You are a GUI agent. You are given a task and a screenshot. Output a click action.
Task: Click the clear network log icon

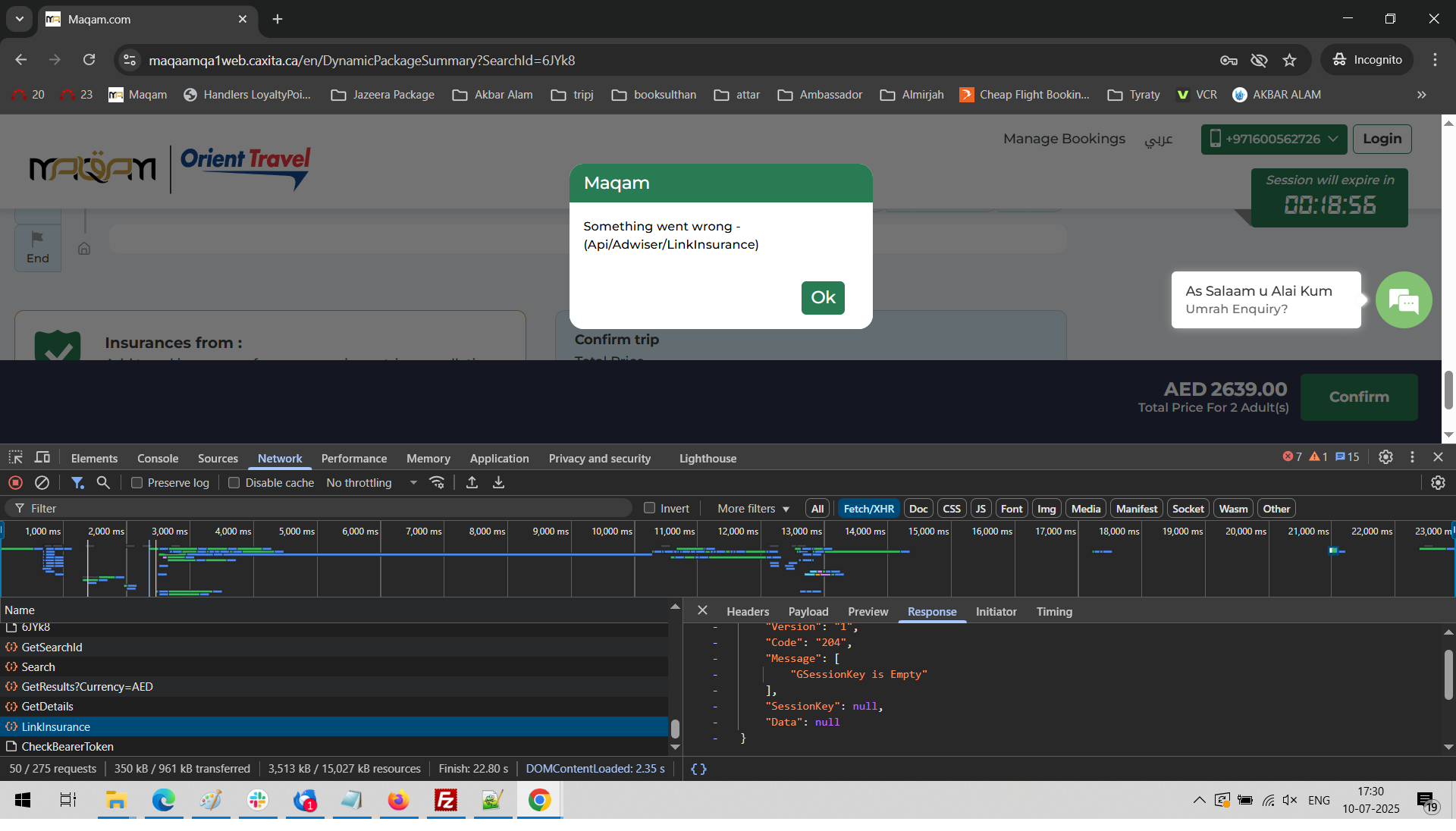pos(42,483)
